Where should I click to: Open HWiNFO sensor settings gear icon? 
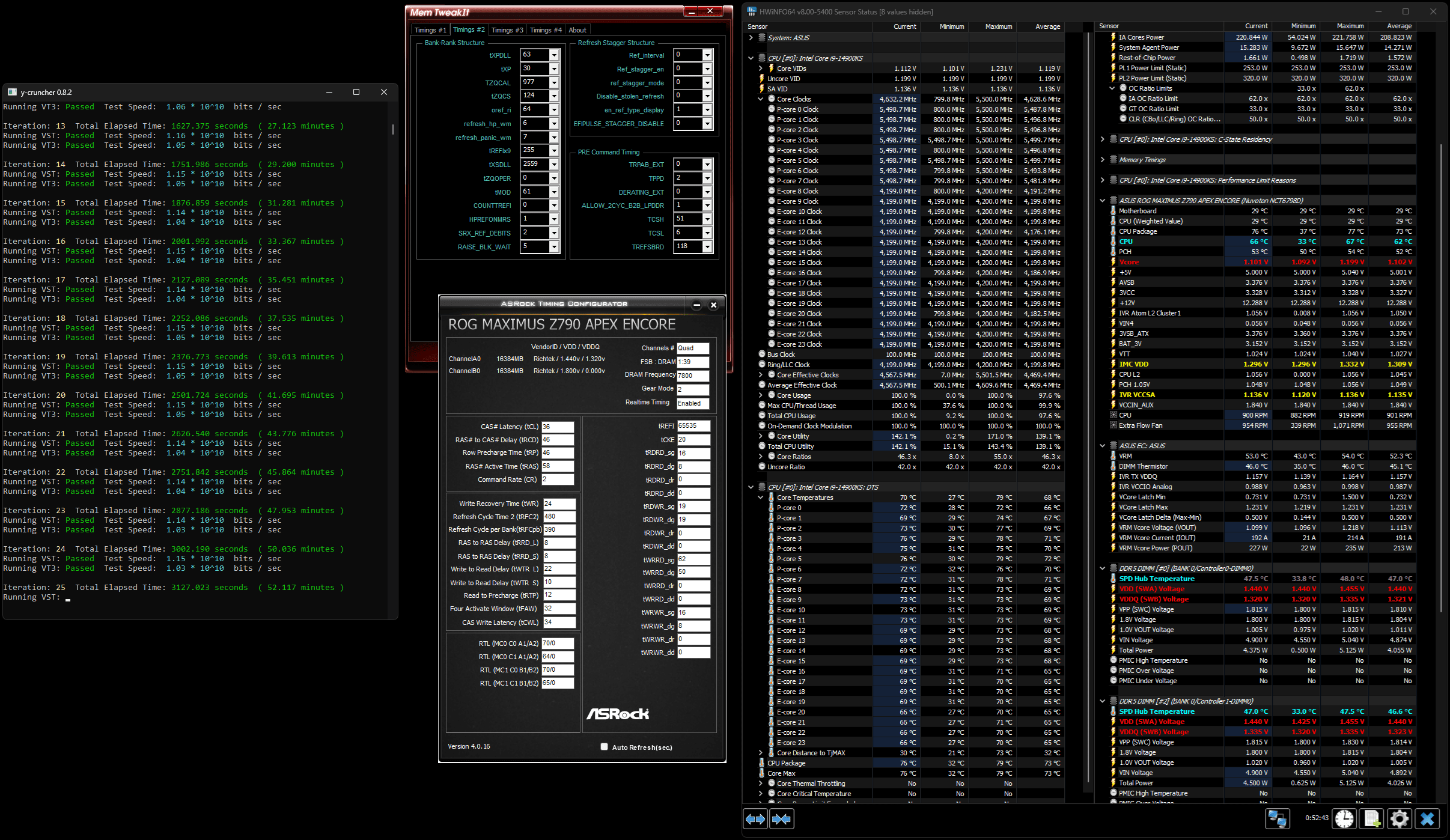1399,819
